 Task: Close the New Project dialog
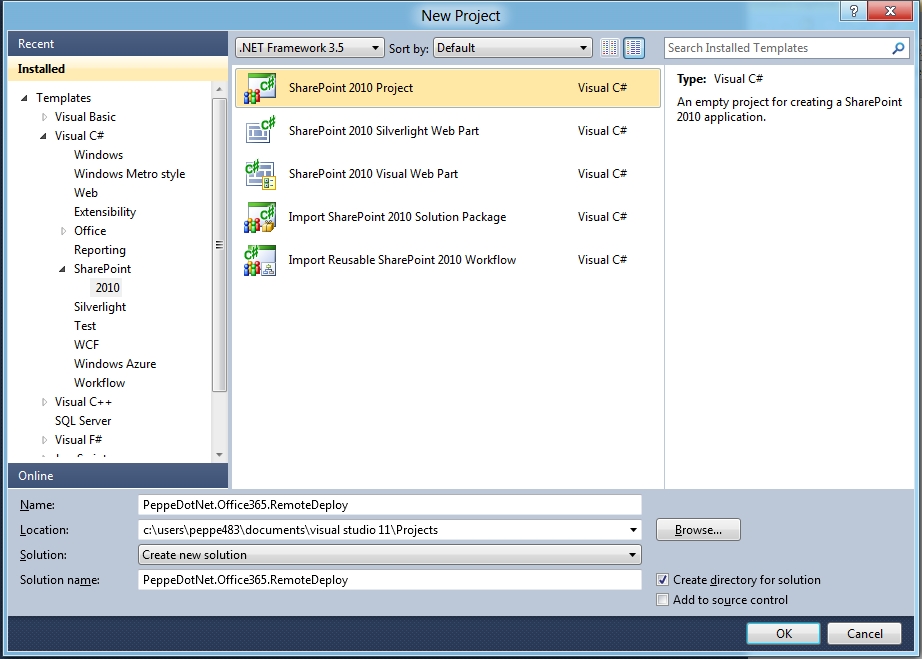point(890,11)
